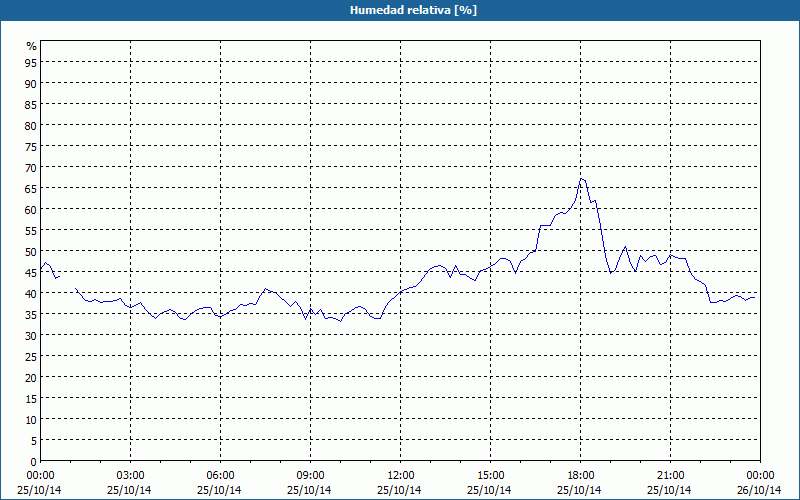Select the y-axis value 20

[31, 378]
